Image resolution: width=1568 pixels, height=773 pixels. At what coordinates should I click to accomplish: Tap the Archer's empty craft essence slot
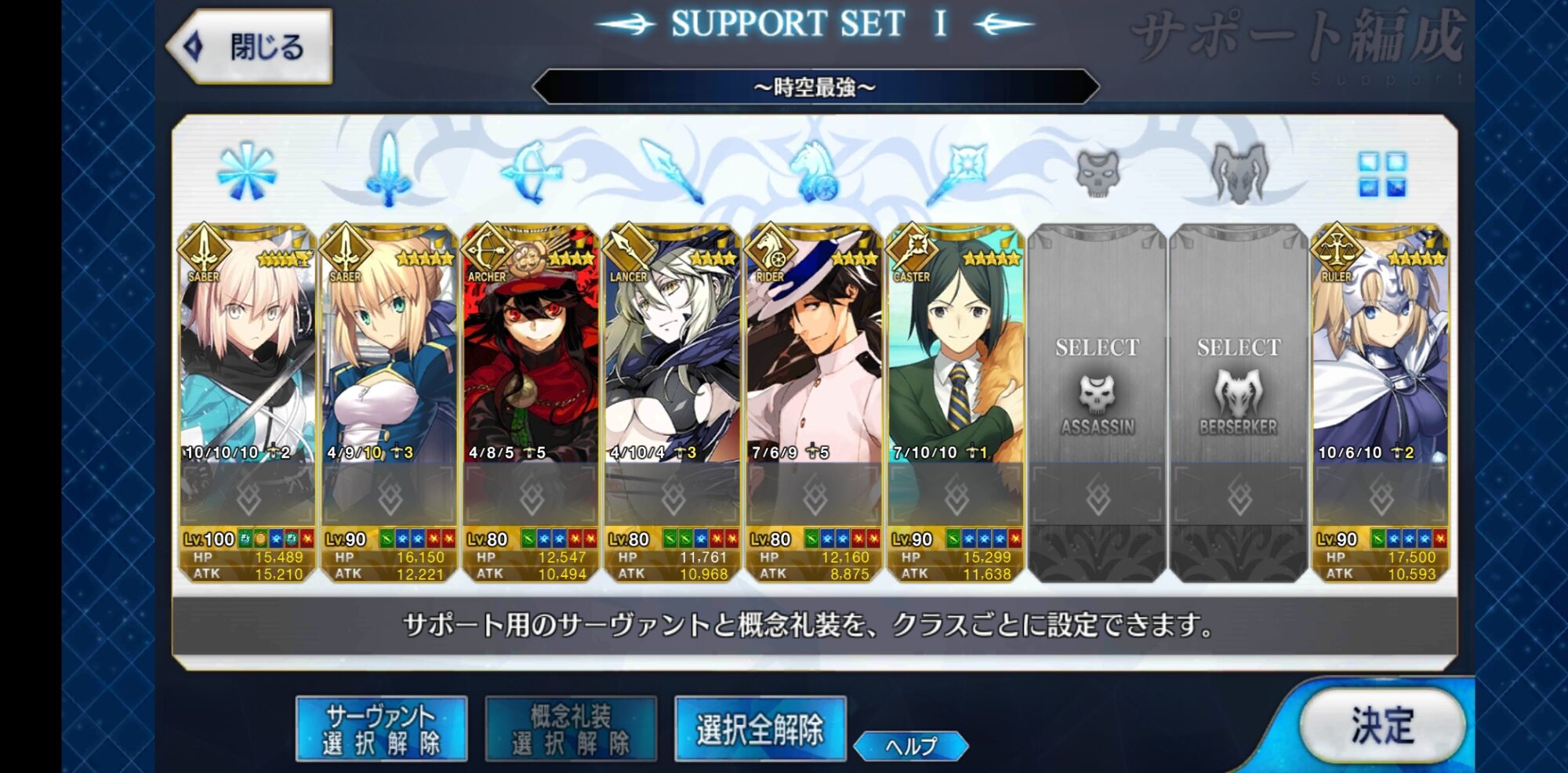[531, 495]
